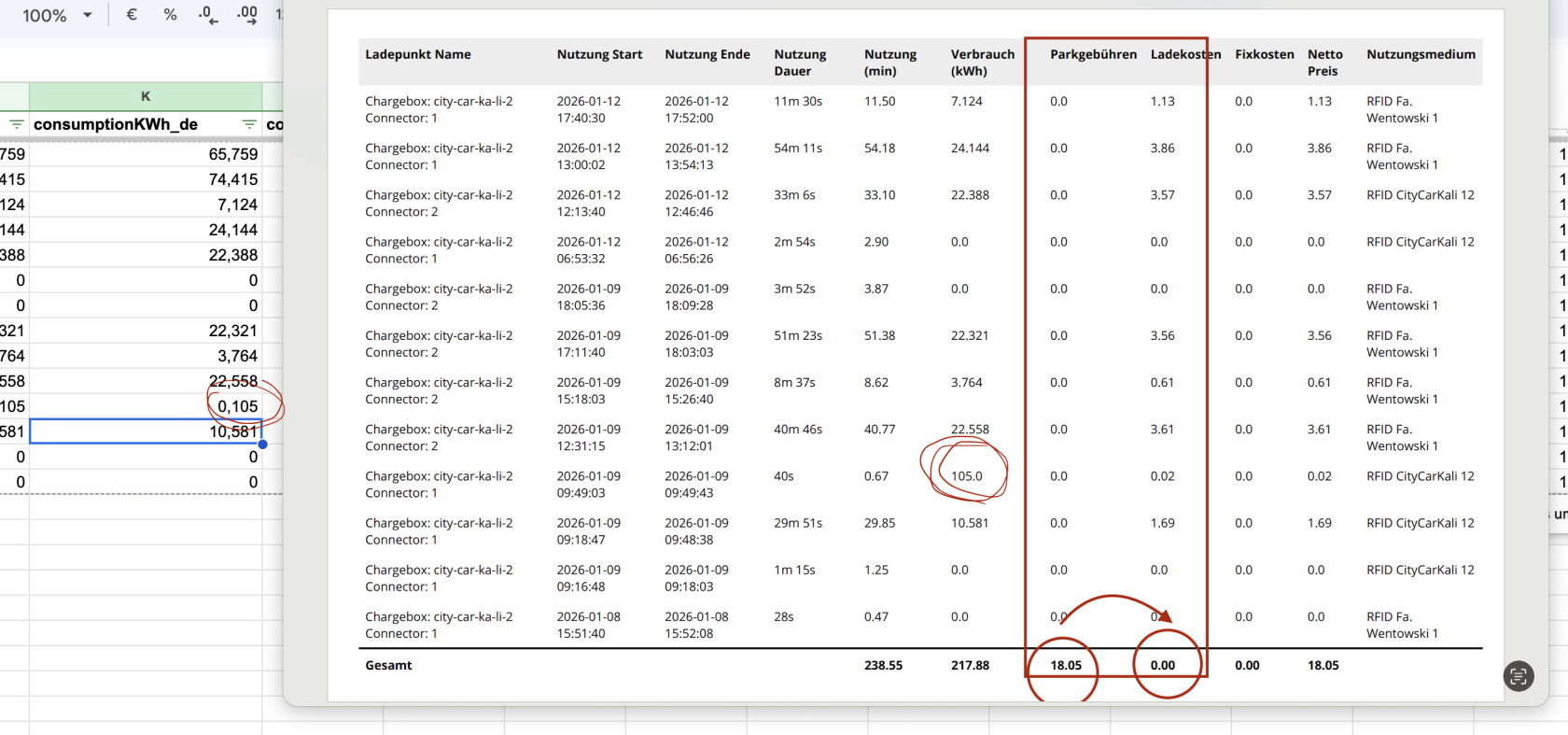This screenshot has height=735, width=1568.
Task: Click the "Nutzungsmedium" column header
Action: point(1421,54)
